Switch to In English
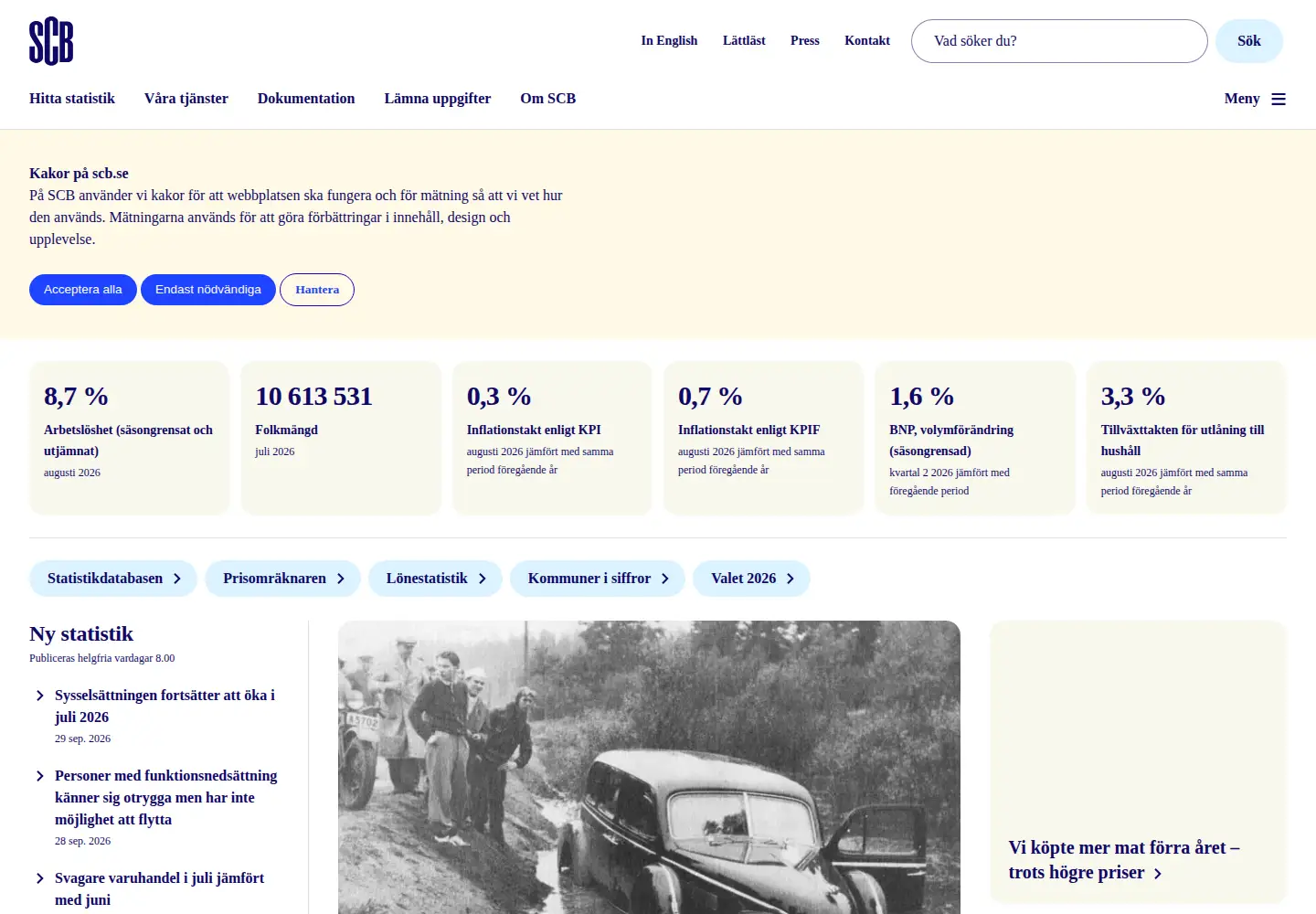 [x=669, y=41]
